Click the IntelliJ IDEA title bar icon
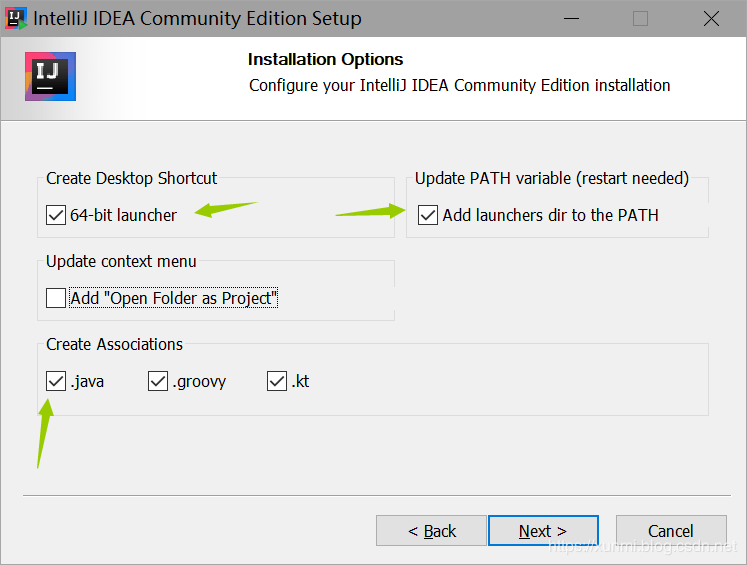 point(16,19)
